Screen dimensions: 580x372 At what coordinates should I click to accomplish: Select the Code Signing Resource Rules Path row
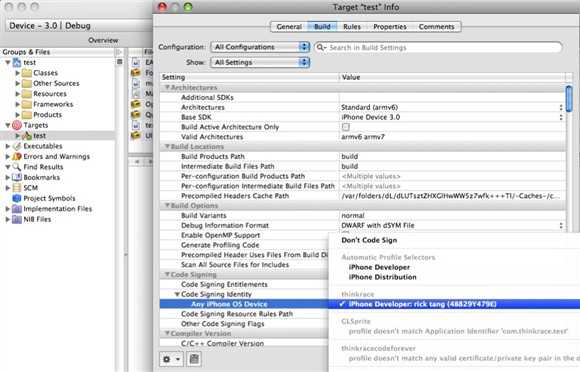244,314
